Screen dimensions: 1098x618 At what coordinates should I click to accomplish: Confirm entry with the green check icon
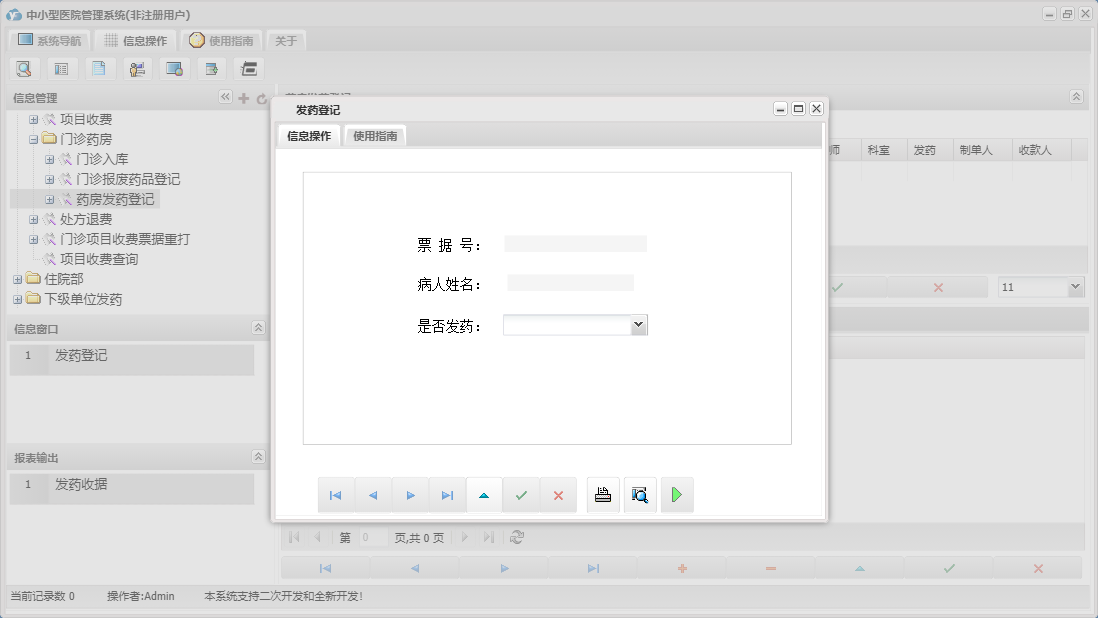521,494
